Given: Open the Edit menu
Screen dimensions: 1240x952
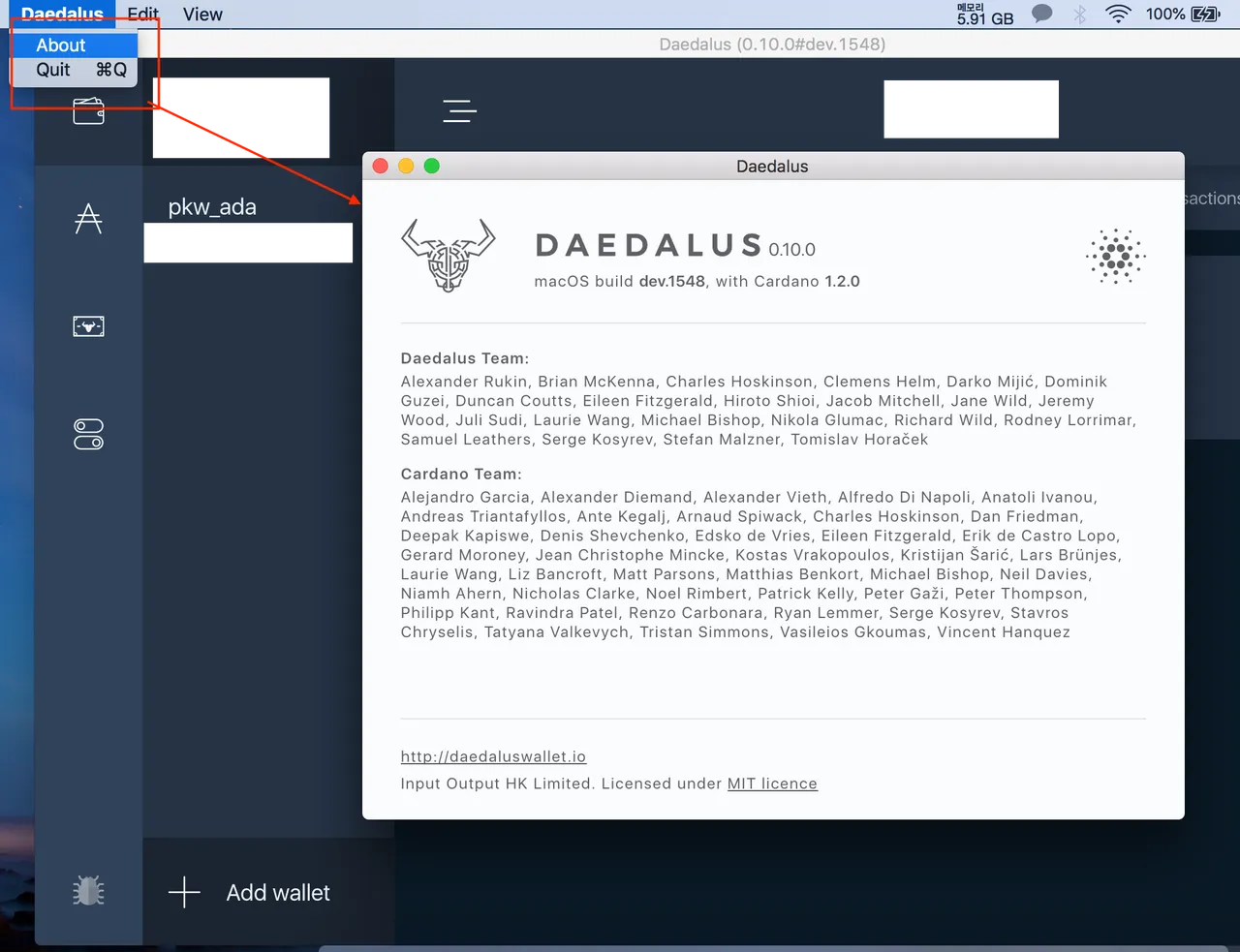Looking at the screenshot, I should point(142,14).
